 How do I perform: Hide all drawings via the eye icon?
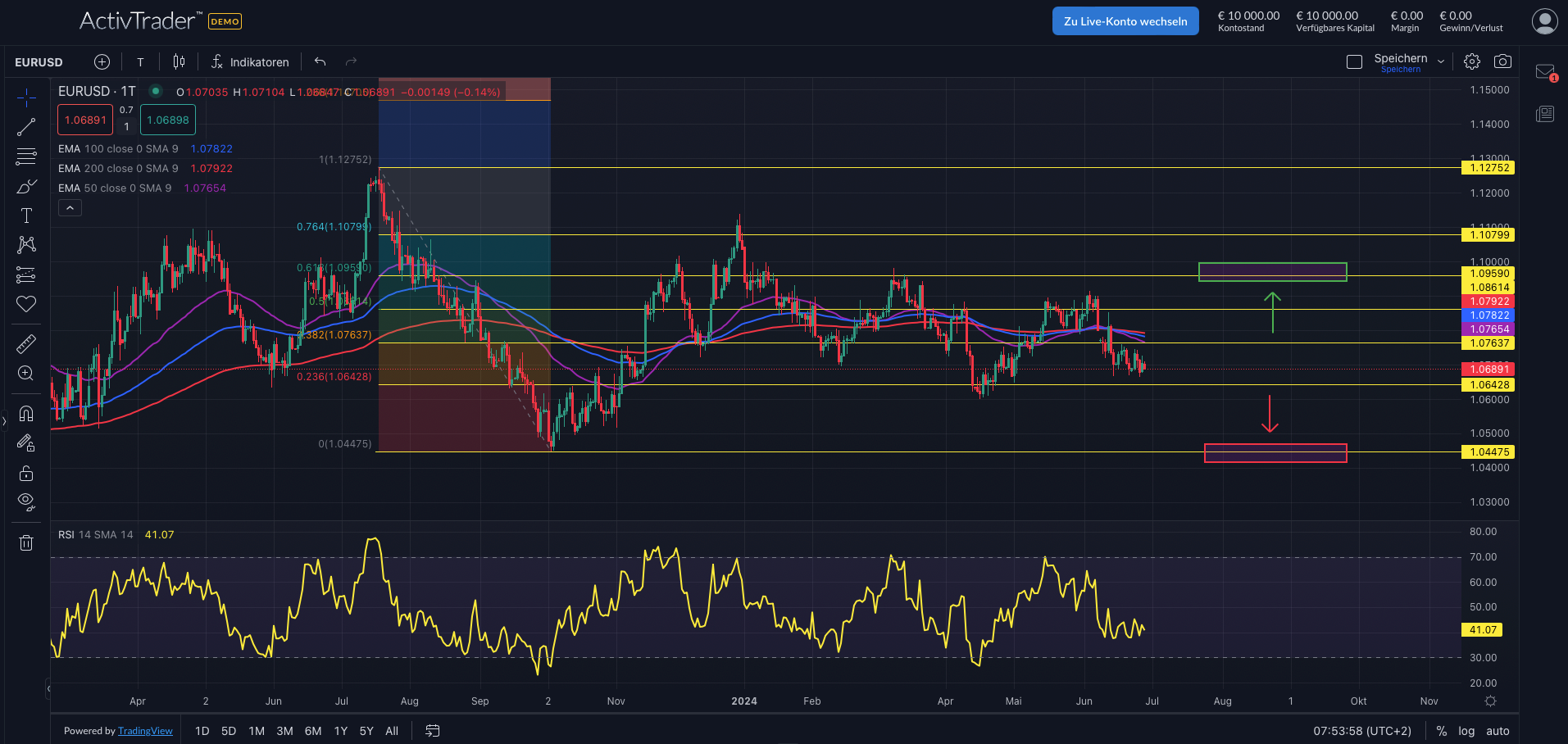[x=26, y=501]
